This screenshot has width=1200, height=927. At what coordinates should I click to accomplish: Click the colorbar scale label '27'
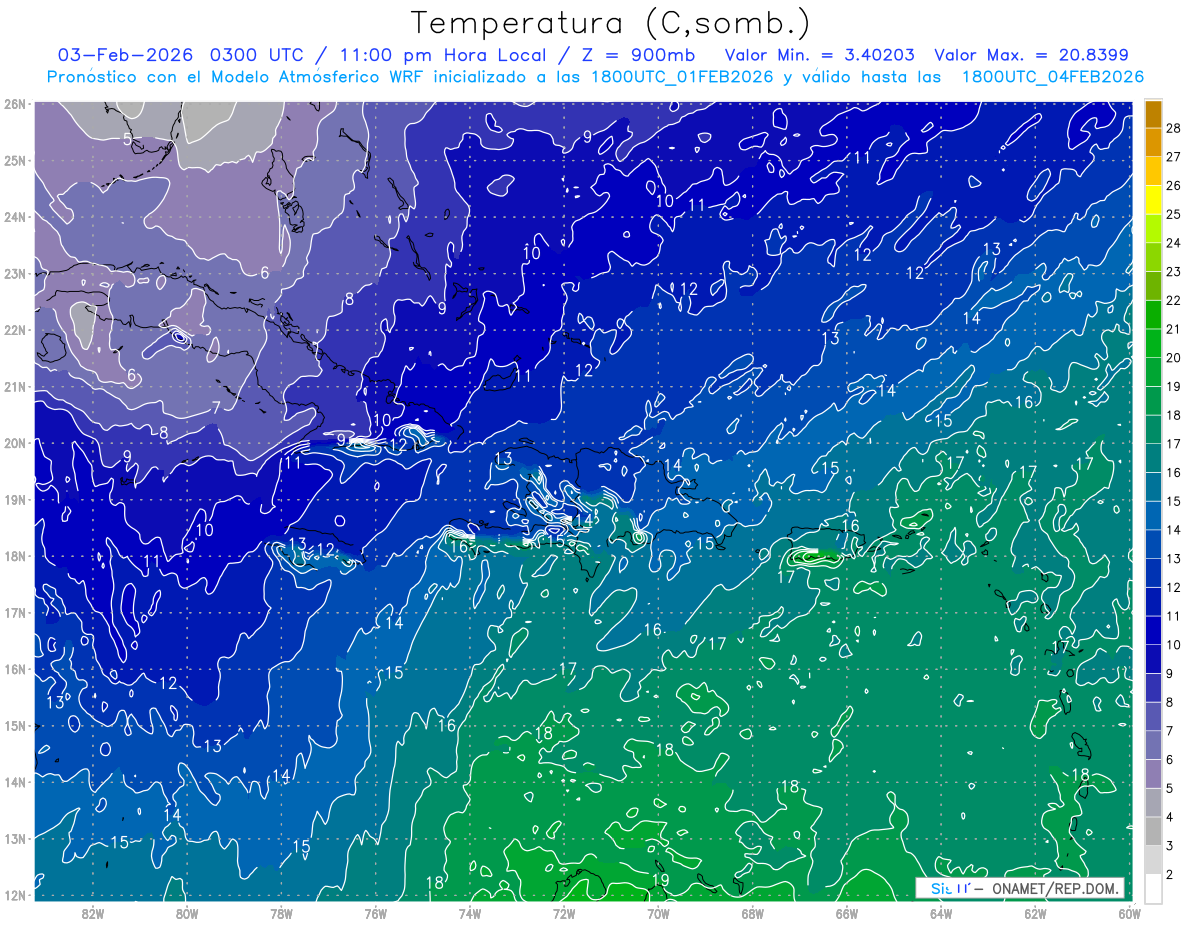[x=1173, y=157]
